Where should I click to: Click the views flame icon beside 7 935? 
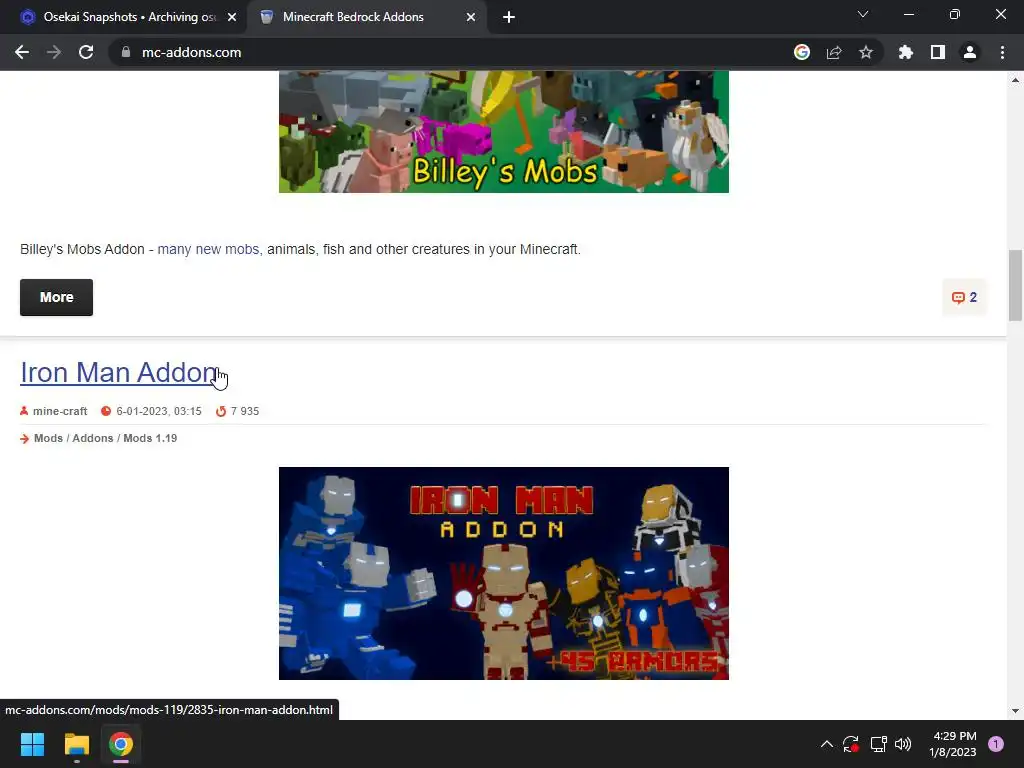pos(221,411)
